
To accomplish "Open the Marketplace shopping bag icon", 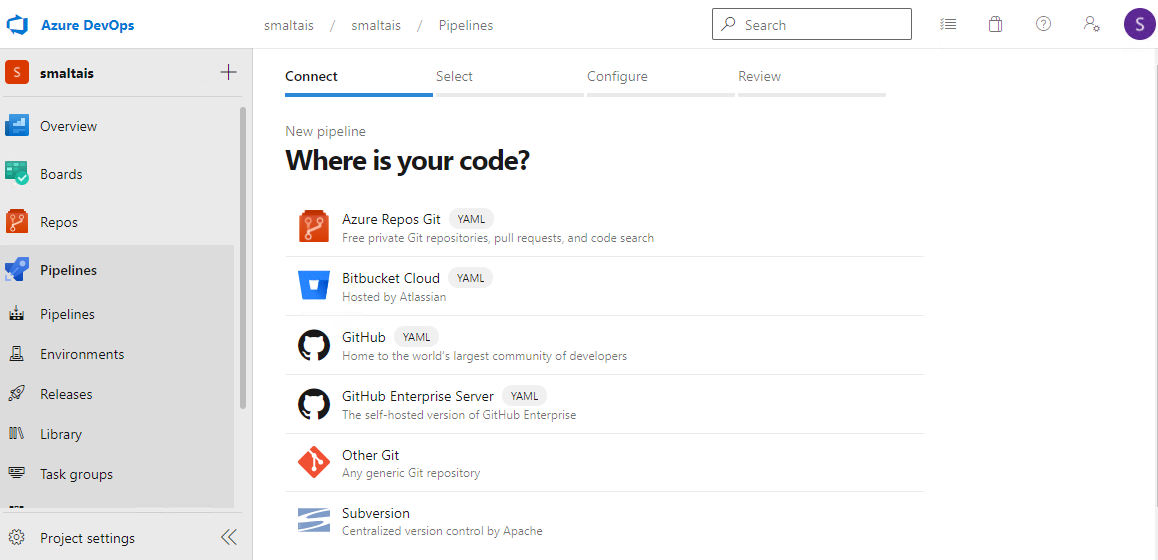I will (995, 25).
